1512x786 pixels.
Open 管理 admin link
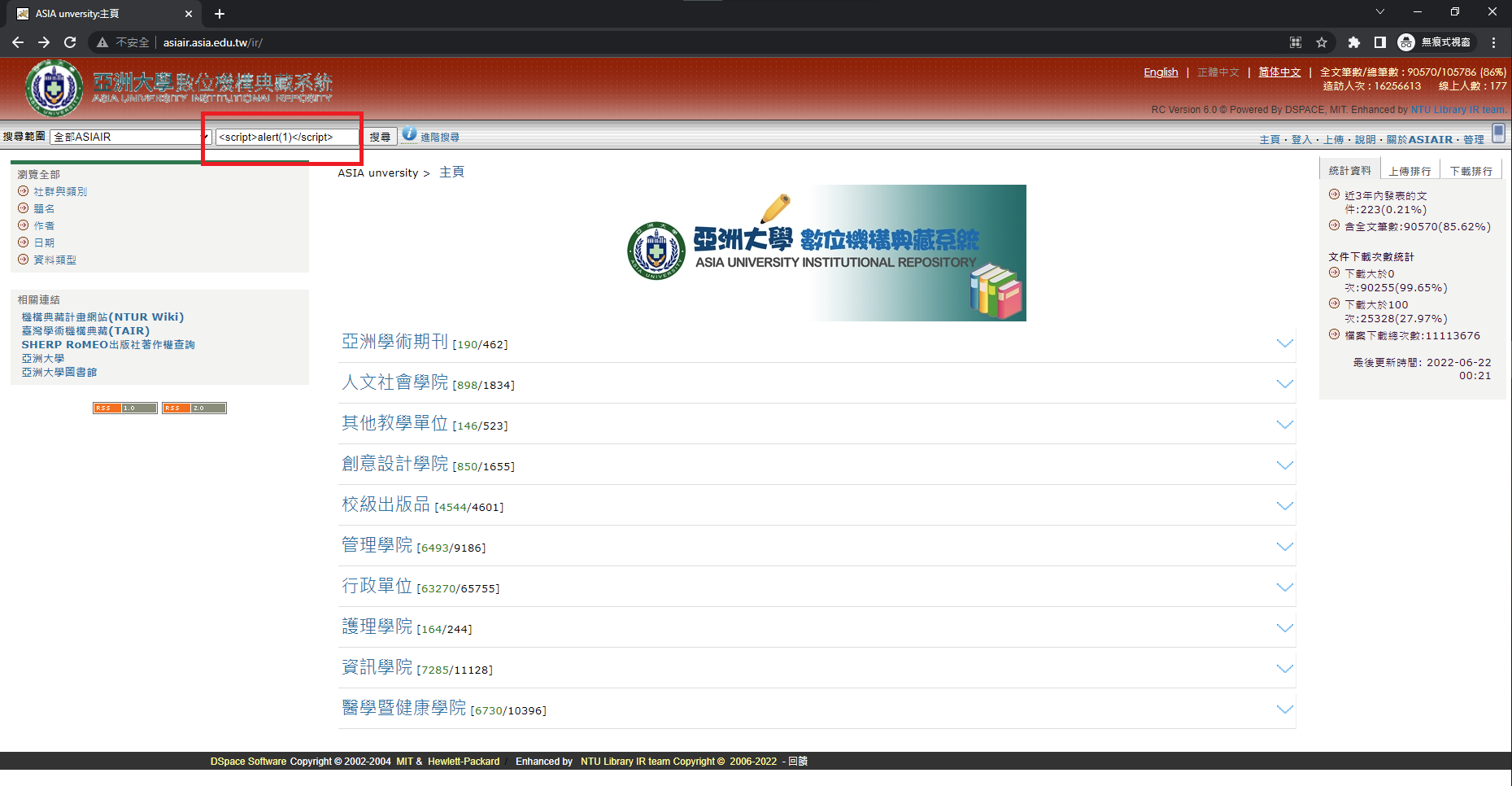(x=1474, y=140)
